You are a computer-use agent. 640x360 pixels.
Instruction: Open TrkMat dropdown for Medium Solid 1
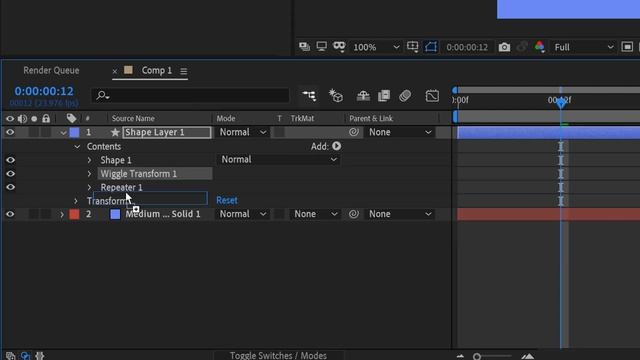coord(315,214)
